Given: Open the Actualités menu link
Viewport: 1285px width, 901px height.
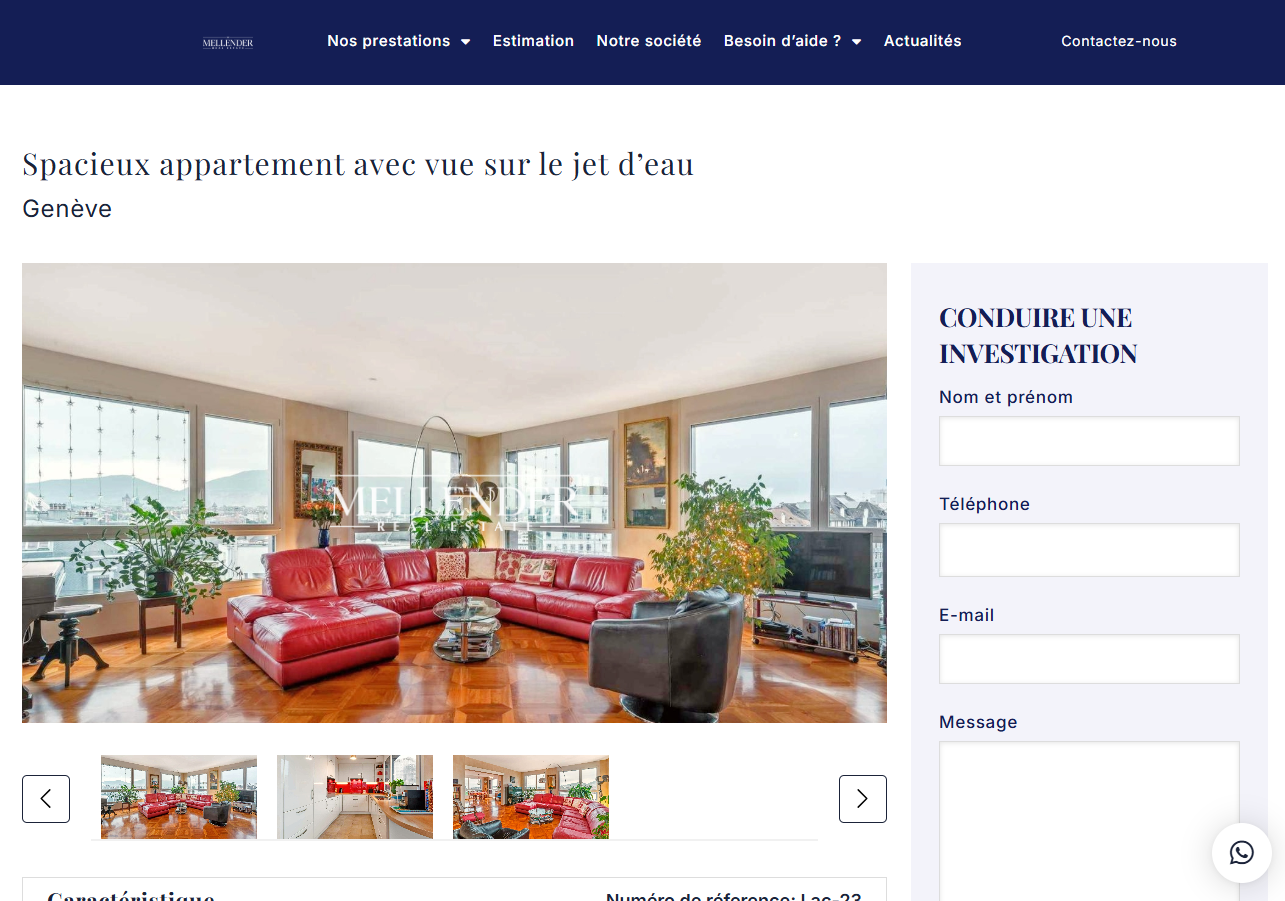Looking at the screenshot, I should [922, 41].
